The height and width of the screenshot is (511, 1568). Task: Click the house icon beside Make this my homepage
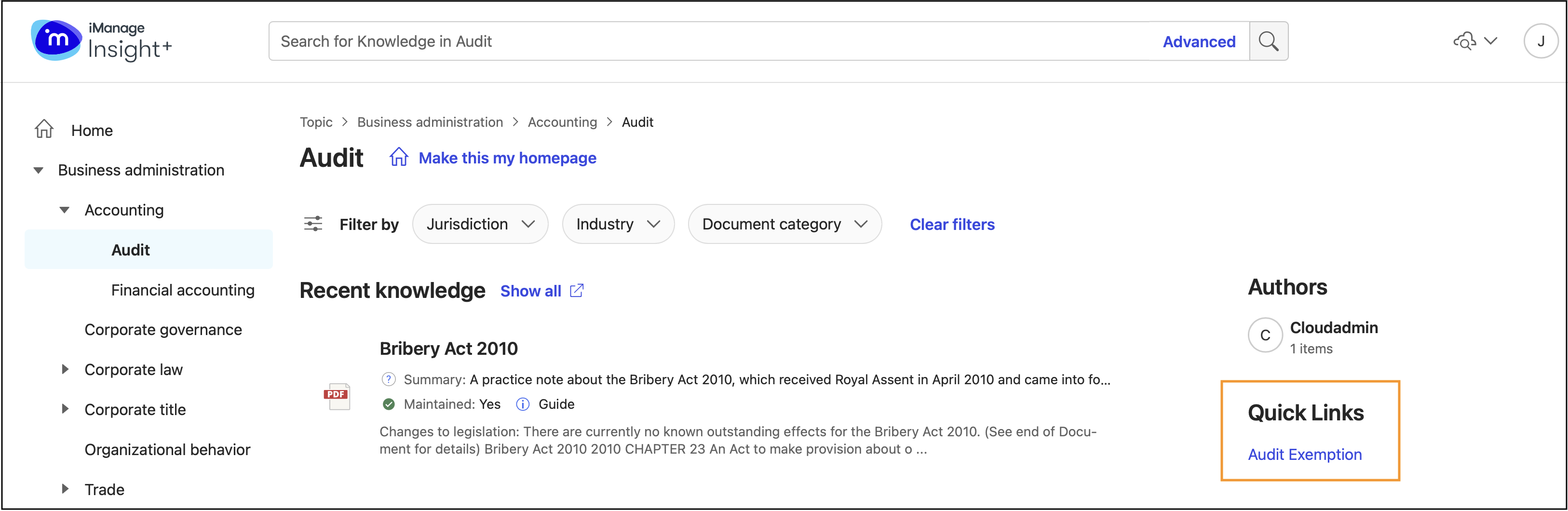coord(399,157)
